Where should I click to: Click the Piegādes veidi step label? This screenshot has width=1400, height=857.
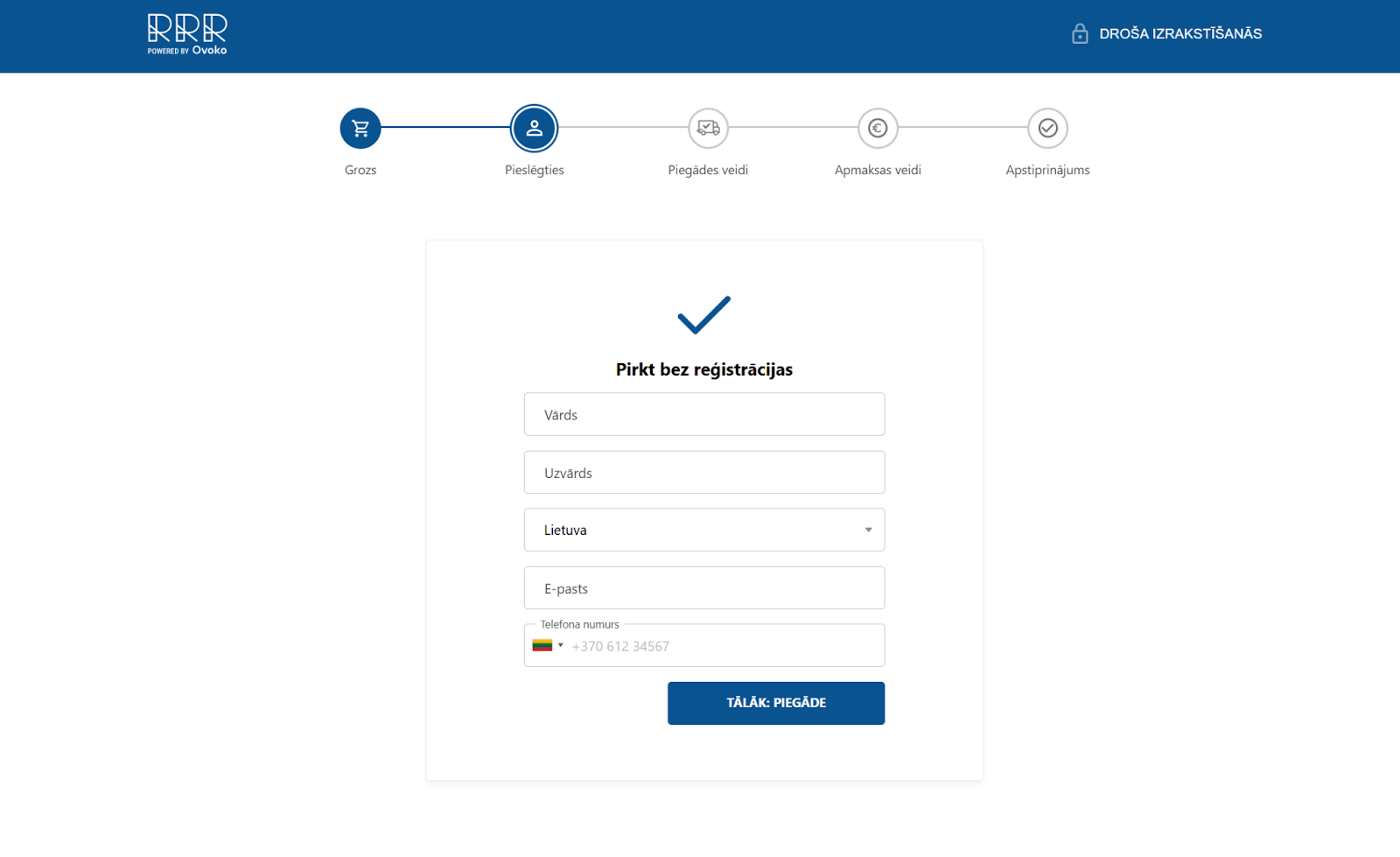[x=708, y=170]
